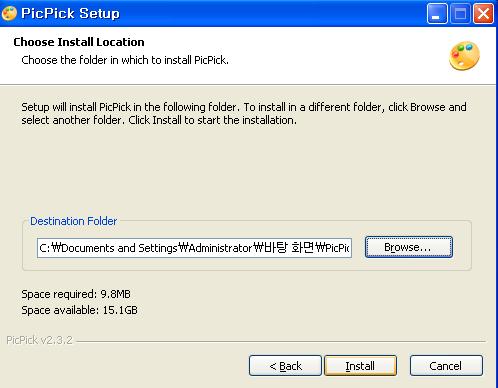Image resolution: width=498 pixels, height=388 pixels.
Task: Click the 'PicPick v2.3.2' version label
Action: 39,340
